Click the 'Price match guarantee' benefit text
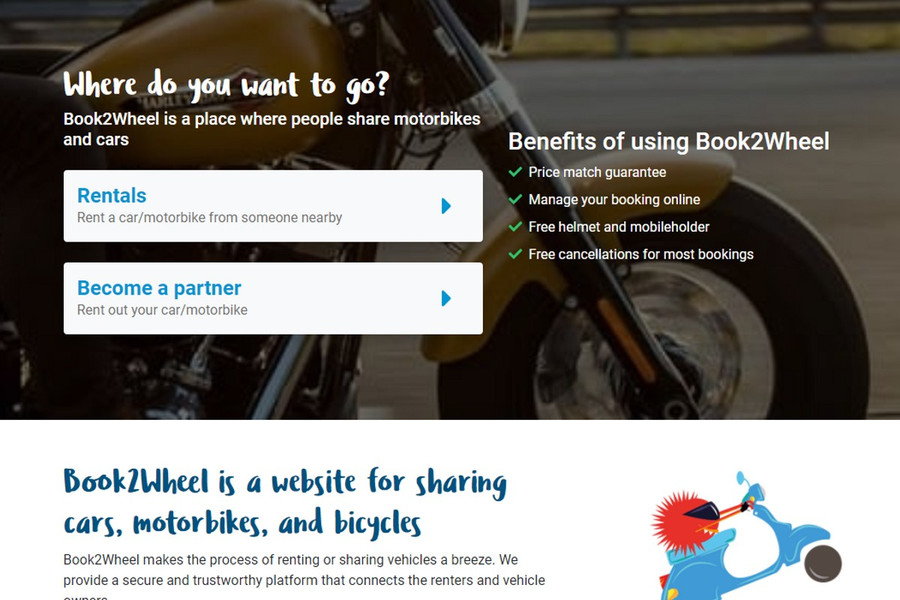This screenshot has height=600, width=900. tap(597, 172)
